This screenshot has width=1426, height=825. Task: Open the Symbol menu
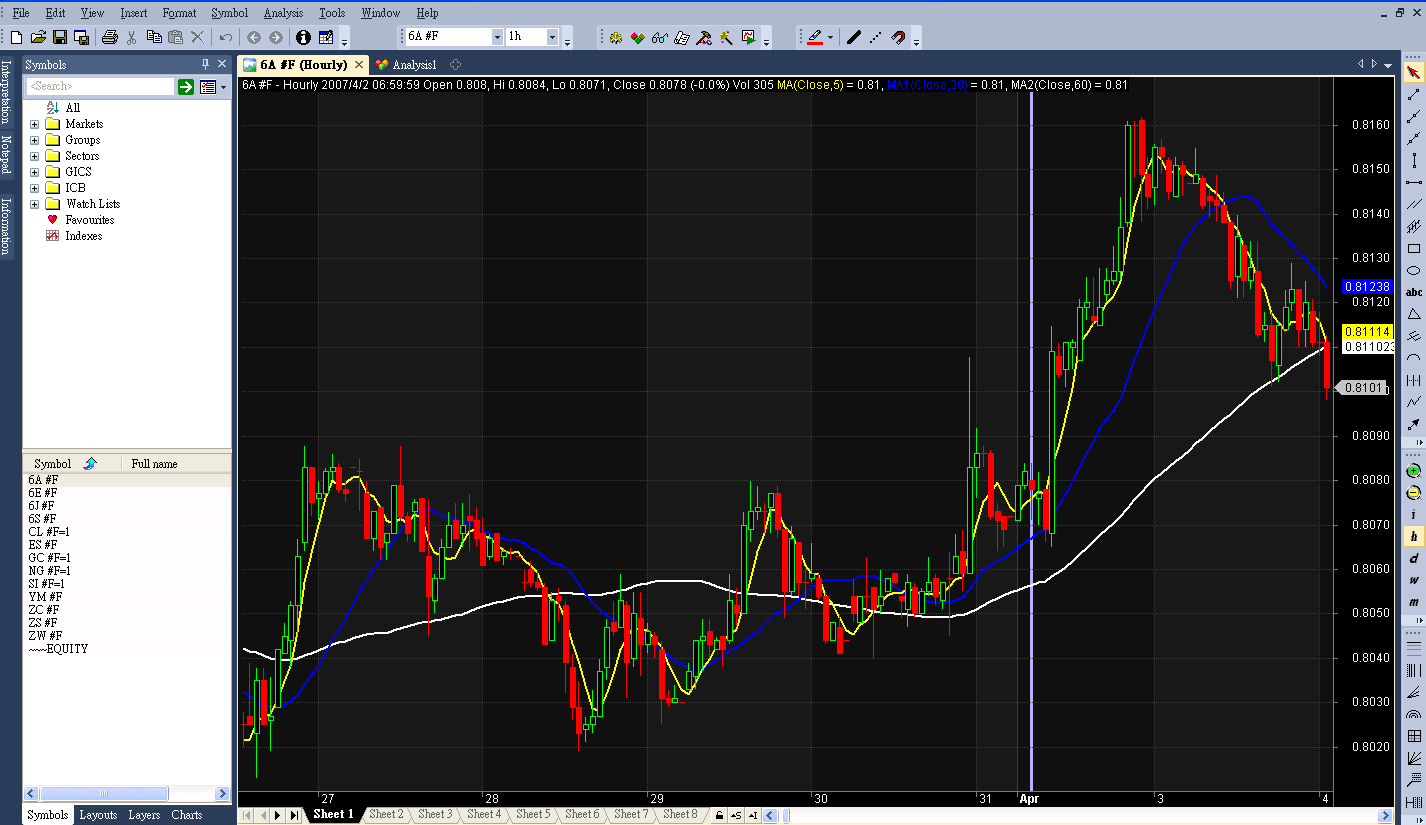pyautogui.click(x=229, y=13)
